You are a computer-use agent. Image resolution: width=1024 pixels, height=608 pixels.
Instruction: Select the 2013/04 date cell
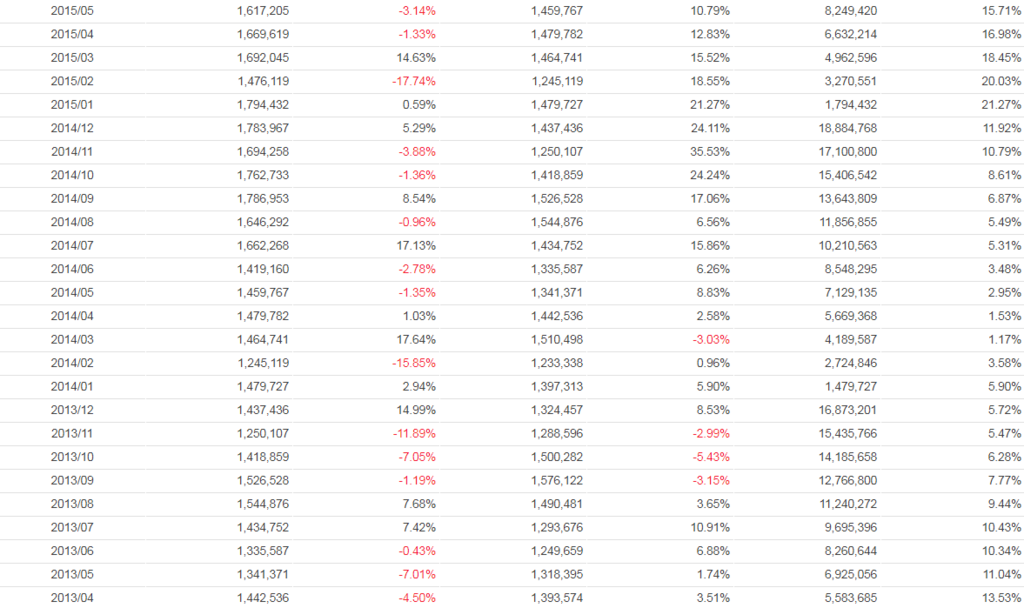pyautogui.click(x=70, y=598)
